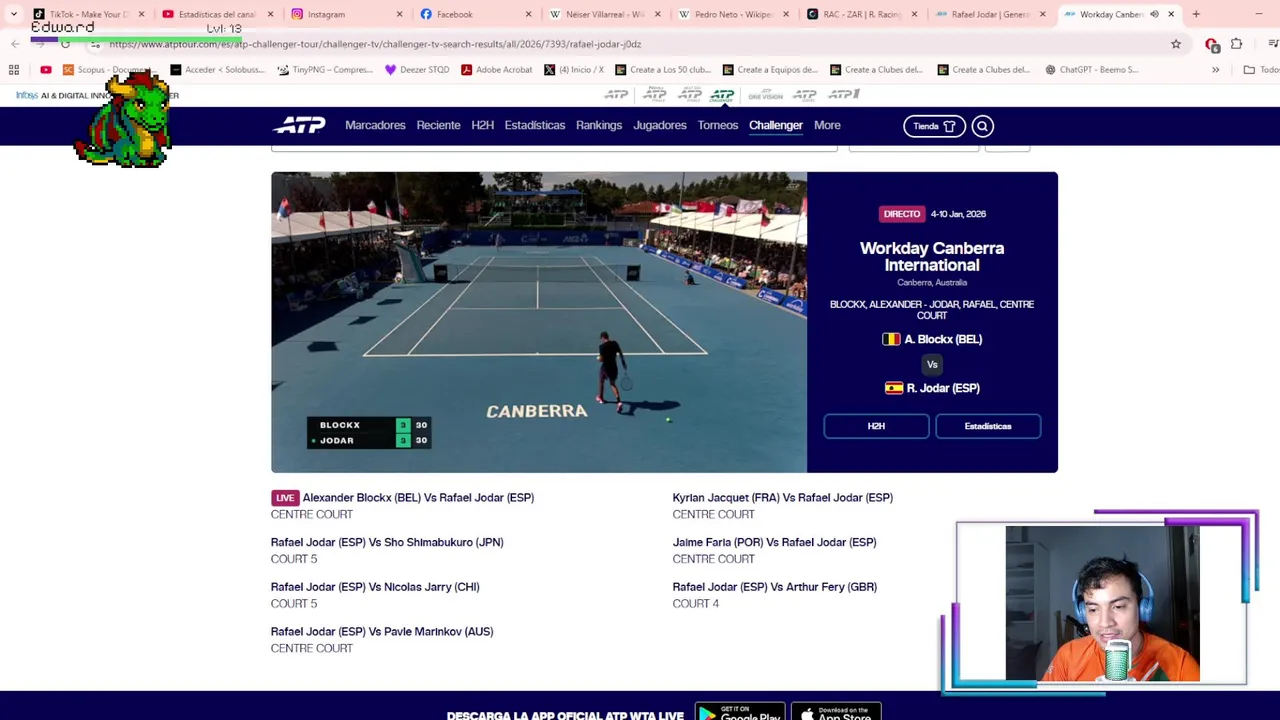1280x720 pixels.
Task: Open Rafael Jodar Vs Nicolas Jarry match
Action: pos(375,587)
